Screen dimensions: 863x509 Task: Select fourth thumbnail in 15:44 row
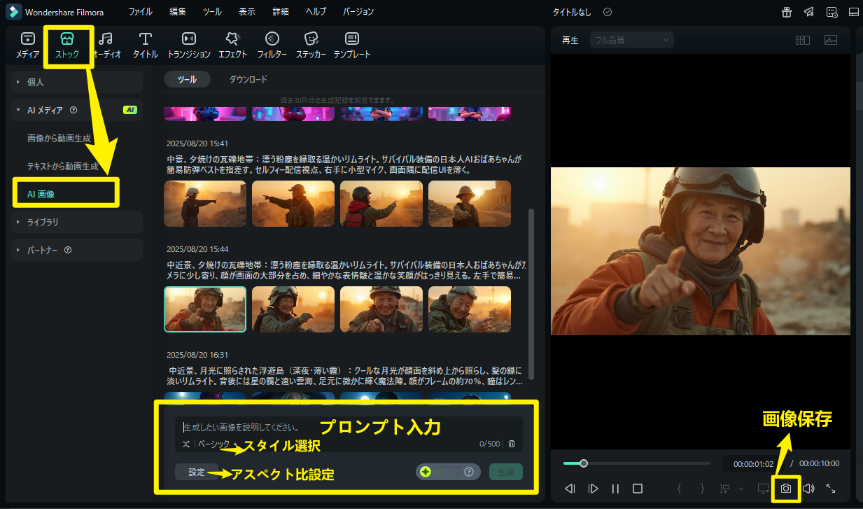click(469, 309)
